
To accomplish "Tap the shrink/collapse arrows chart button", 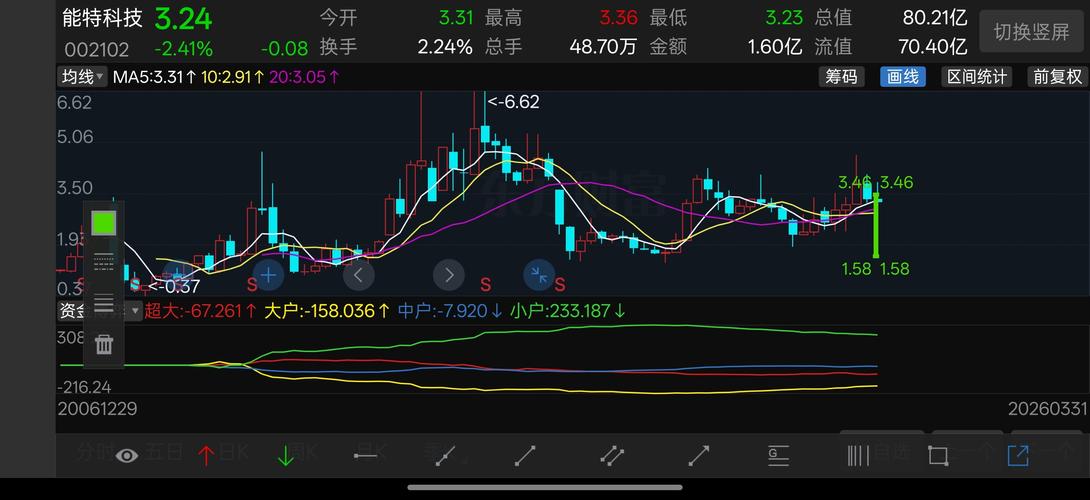I will click(x=539, y=275).
